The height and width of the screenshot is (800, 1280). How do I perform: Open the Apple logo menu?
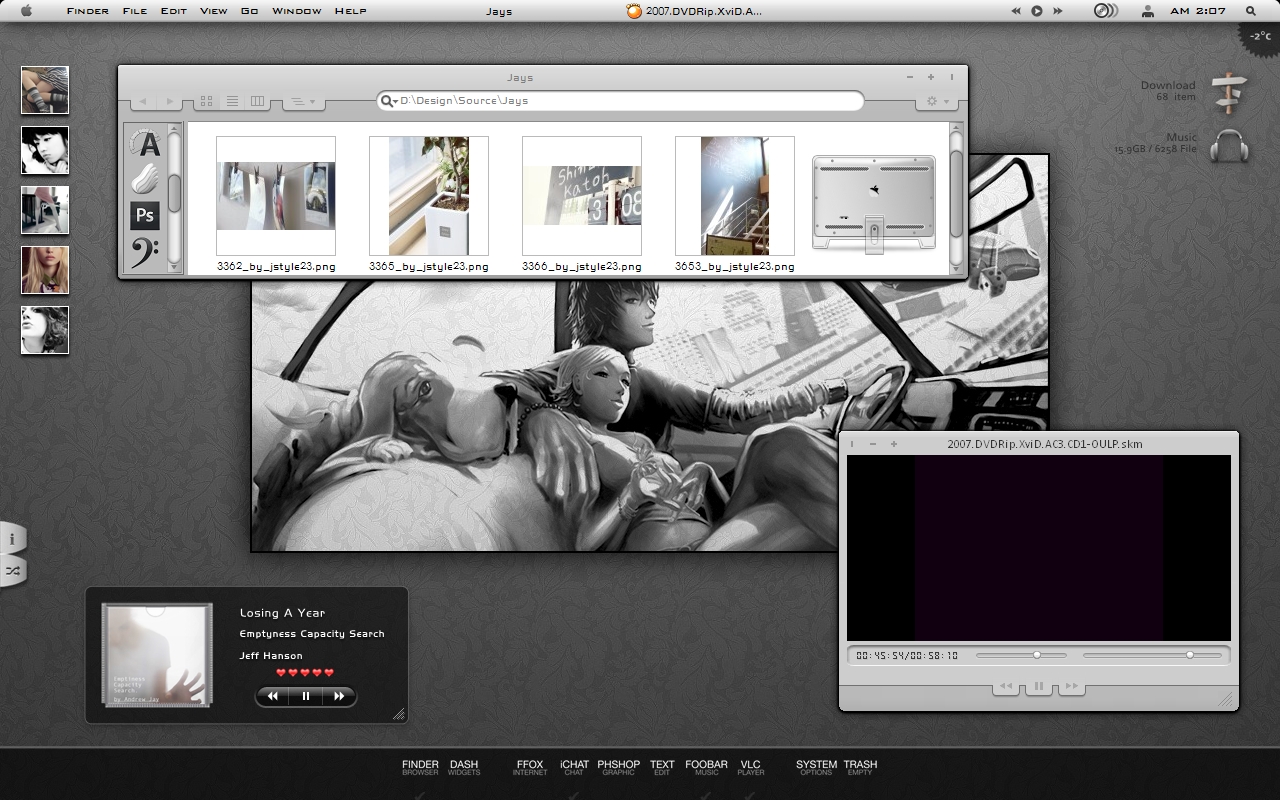coord(26,11)
